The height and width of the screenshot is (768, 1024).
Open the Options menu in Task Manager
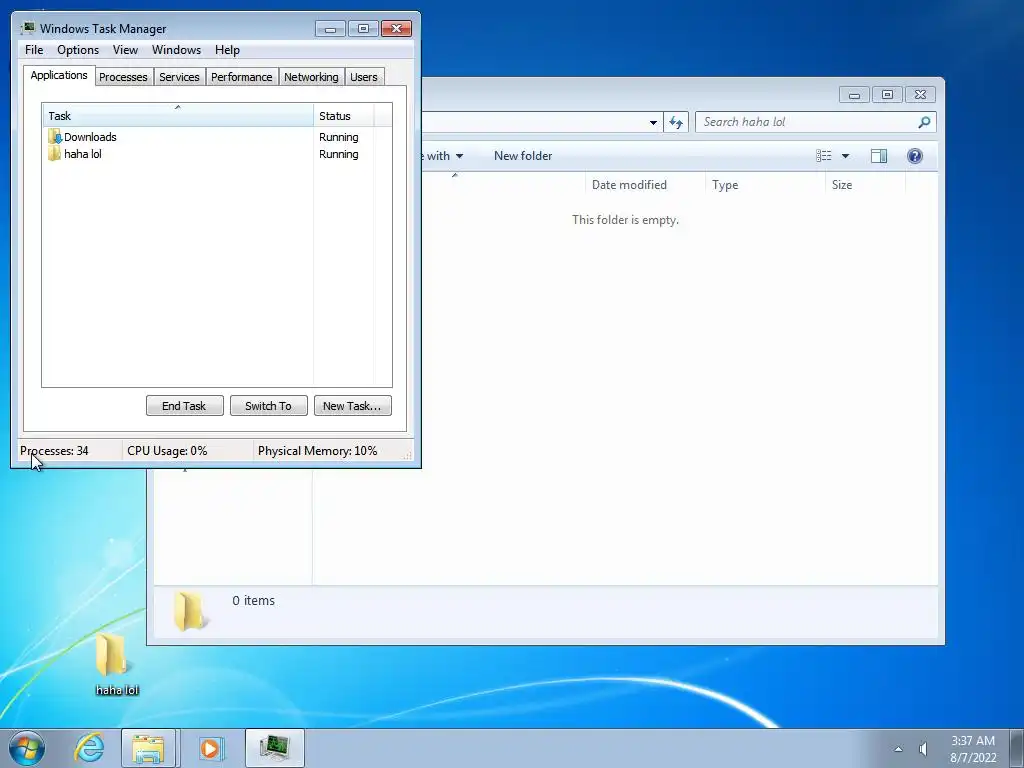pos(78,50)
